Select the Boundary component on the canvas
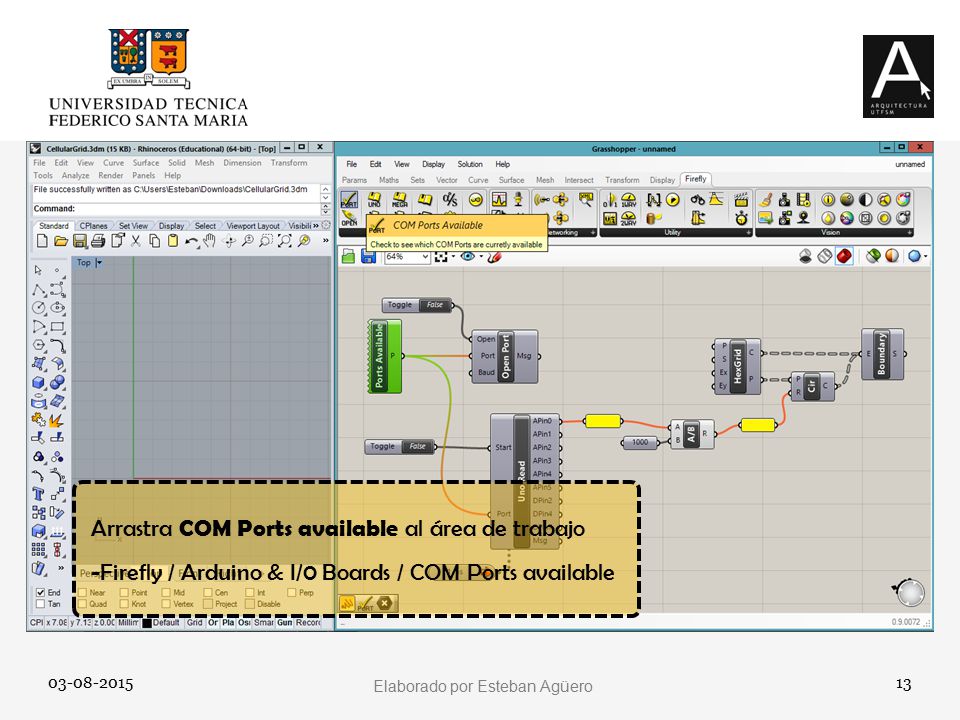The image size is (960, 720). pos(882,354)
